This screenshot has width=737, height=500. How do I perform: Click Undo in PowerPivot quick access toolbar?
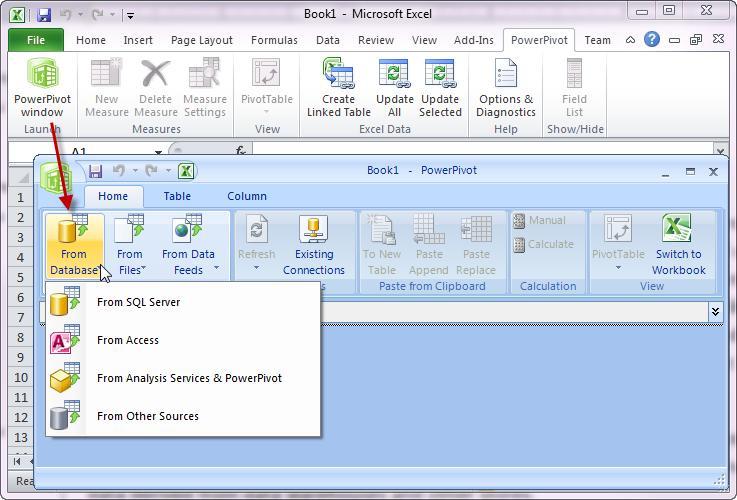[119, 171]
